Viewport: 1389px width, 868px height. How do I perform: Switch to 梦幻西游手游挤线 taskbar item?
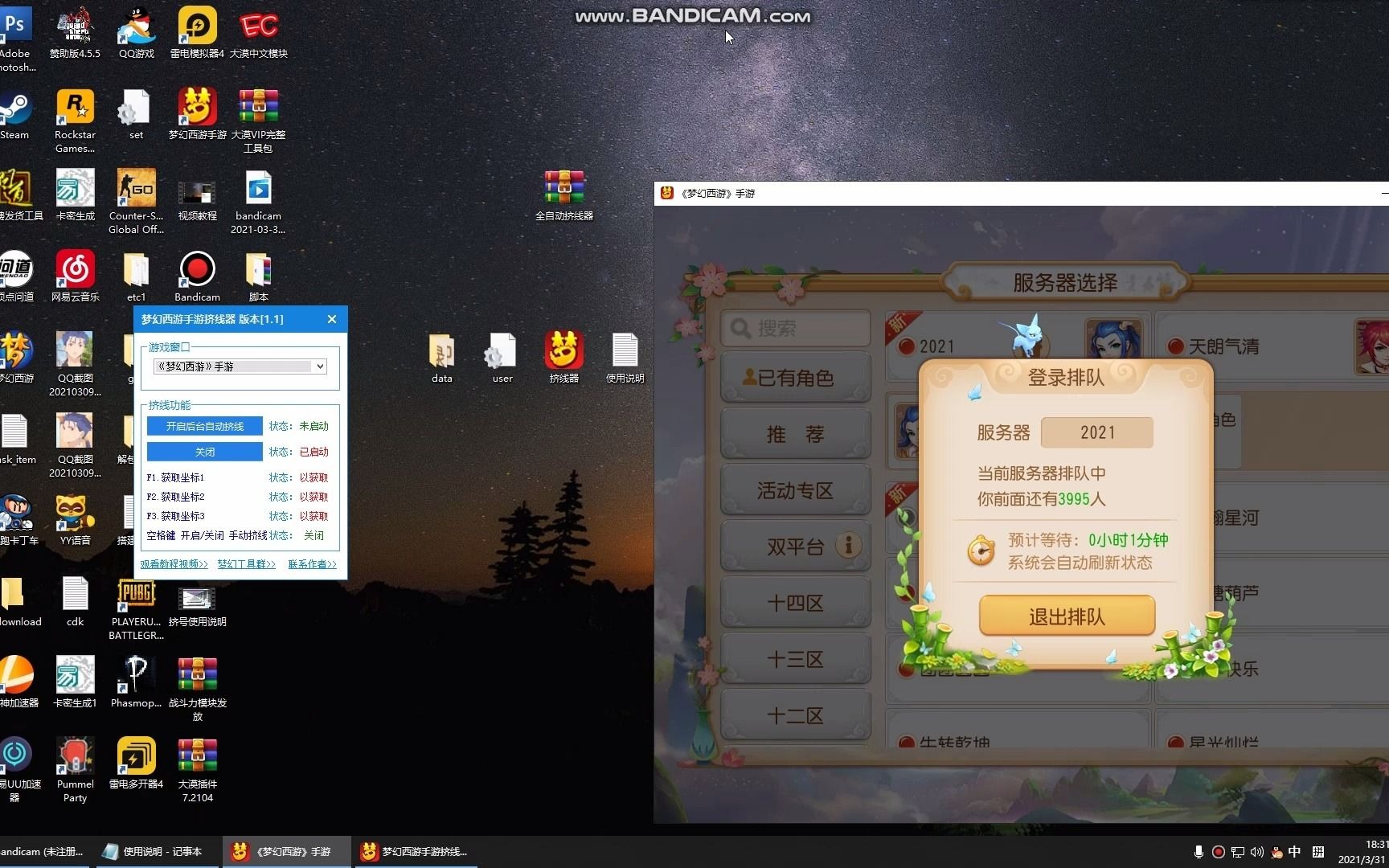coord(415,852)
